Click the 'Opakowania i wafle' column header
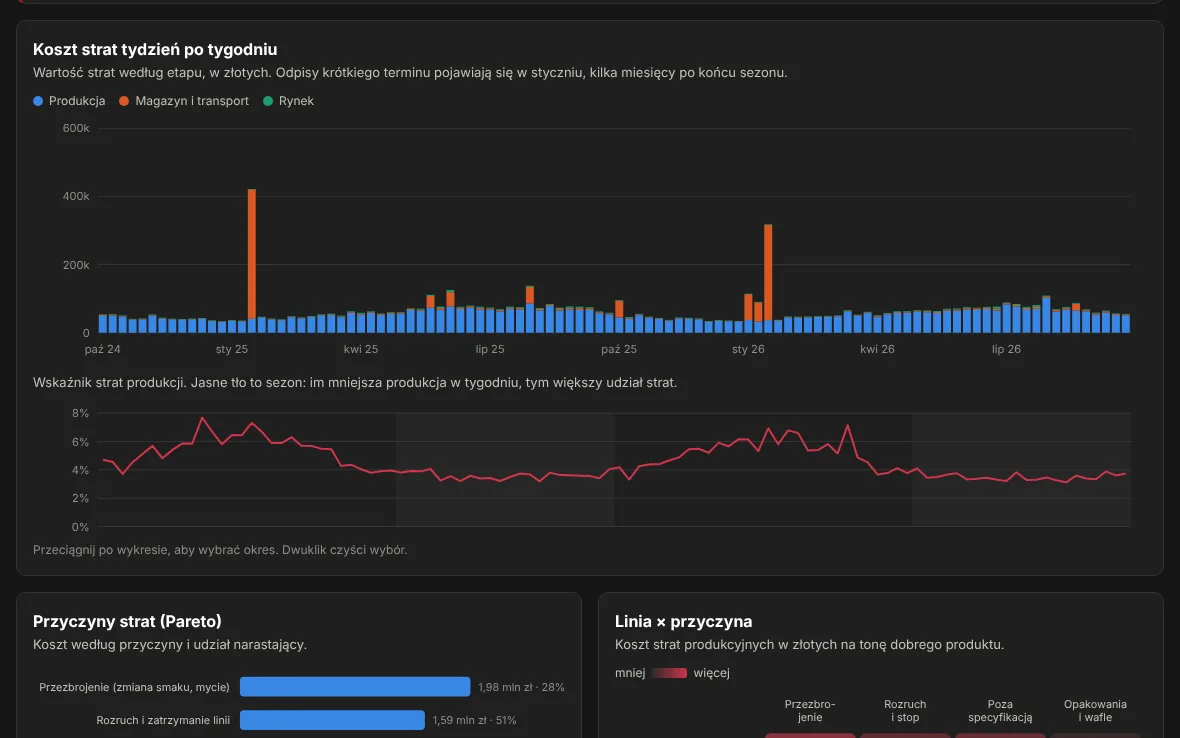Viewport: 1180px width, 738px height. 1095,711
